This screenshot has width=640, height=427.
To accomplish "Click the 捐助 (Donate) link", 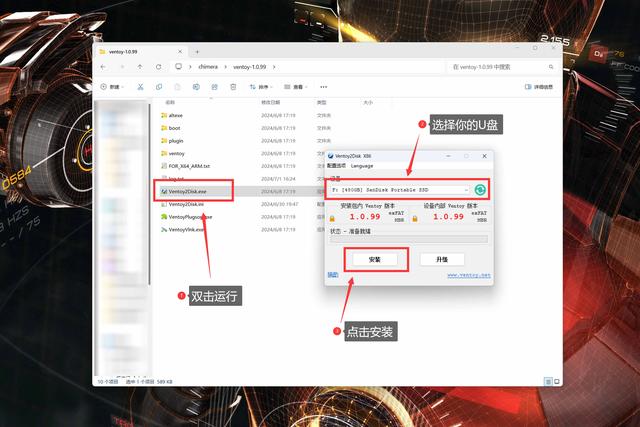I will pyautogui.click(x=333, y=275).
